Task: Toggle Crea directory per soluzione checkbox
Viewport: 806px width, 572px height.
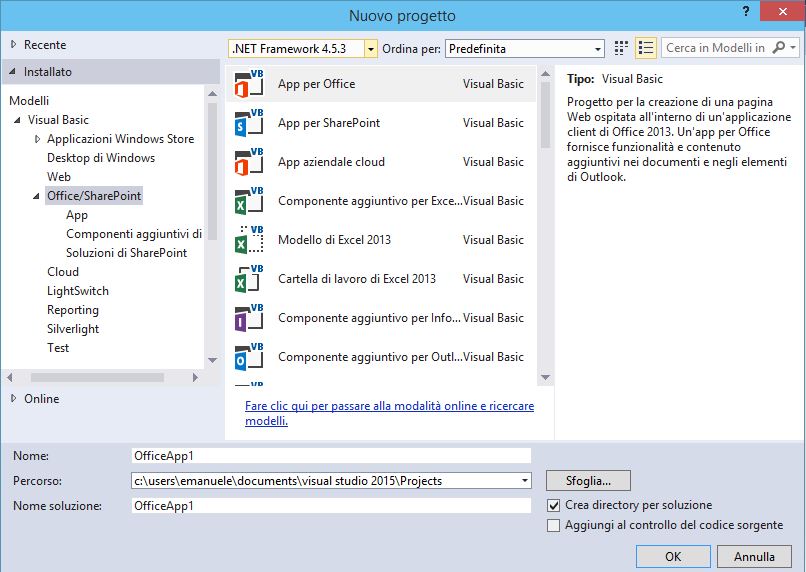Action: (554, 506)
